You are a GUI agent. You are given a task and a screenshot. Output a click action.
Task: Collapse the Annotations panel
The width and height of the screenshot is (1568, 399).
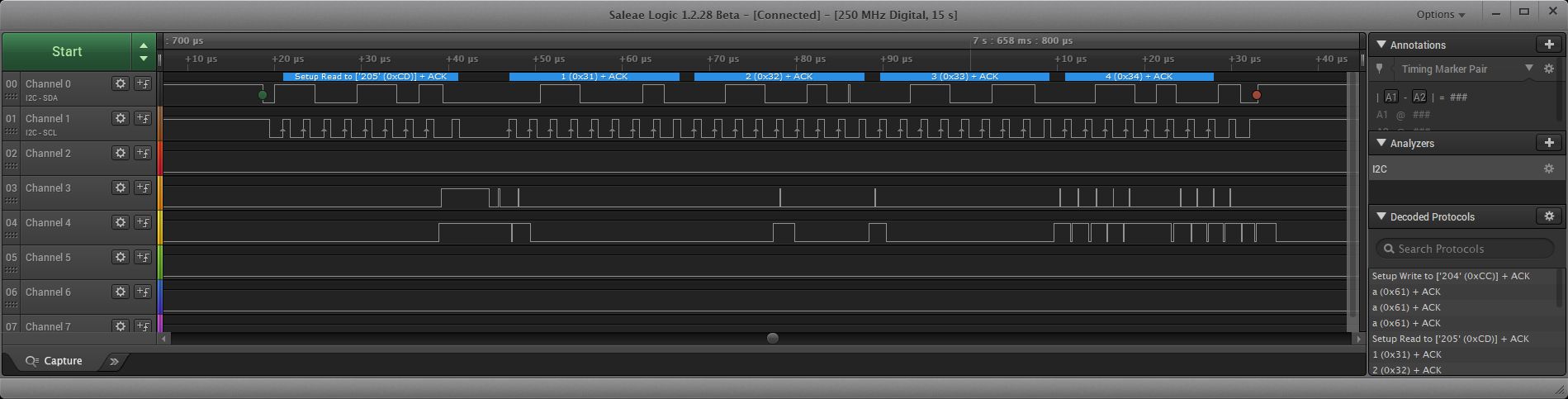coord(1379,45)
